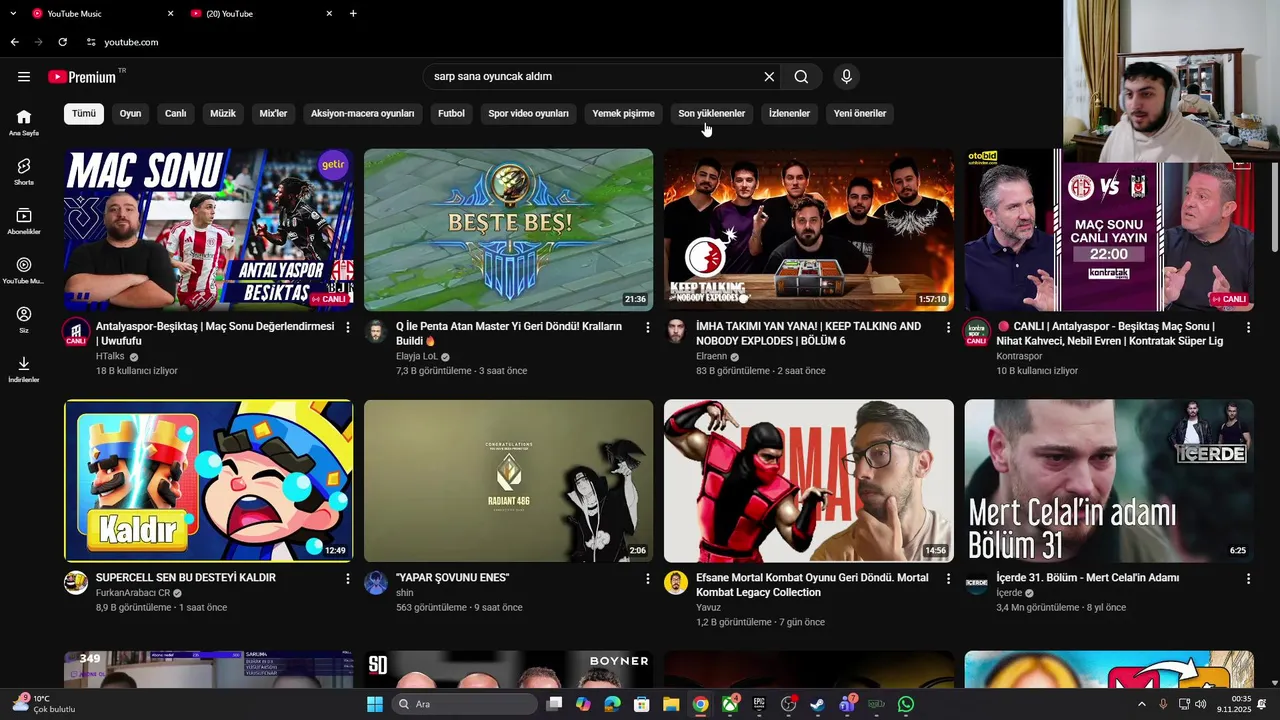Open Windows Start menu
The width and height of the screenshot is (1280, 720).
(375, 704)
